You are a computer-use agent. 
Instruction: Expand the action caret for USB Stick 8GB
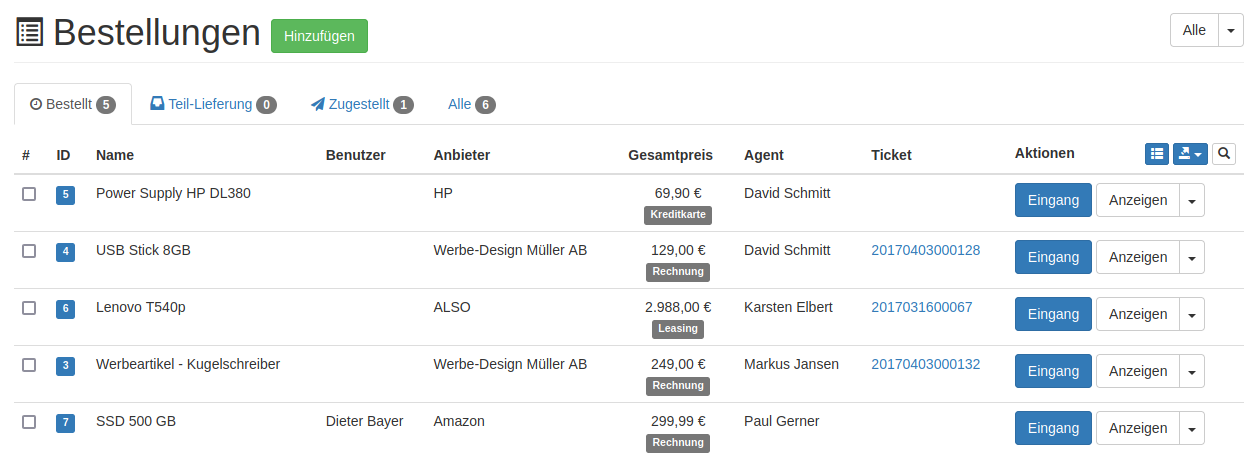pos(1191,257)
